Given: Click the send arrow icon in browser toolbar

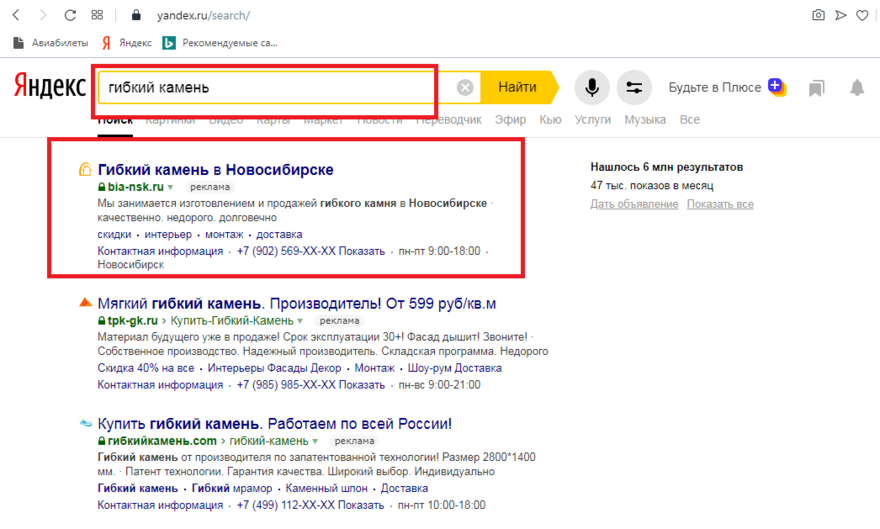Looking at the screenshot, I should pos(840,15).
